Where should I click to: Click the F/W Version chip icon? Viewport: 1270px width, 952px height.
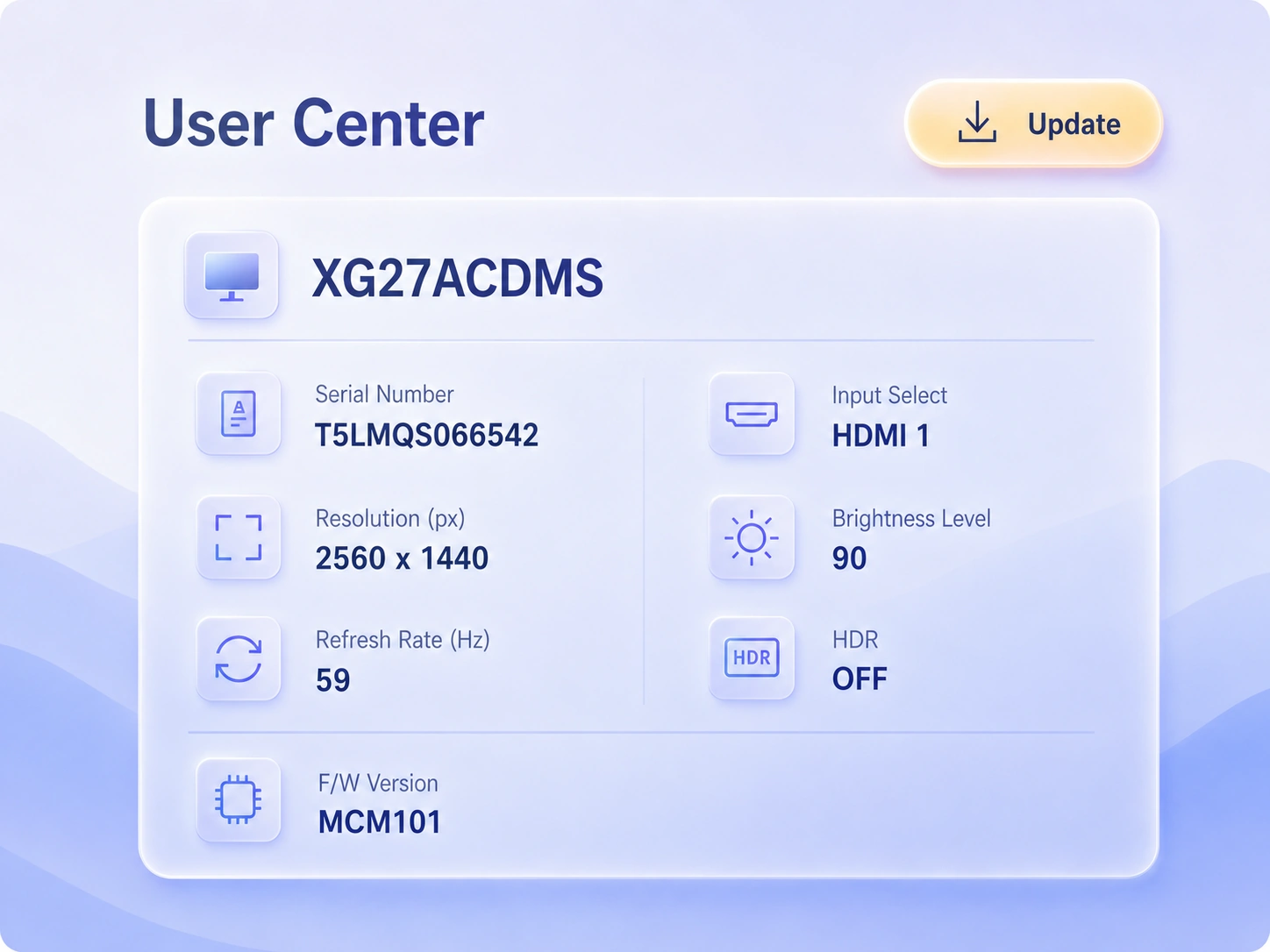click(239, 799)
